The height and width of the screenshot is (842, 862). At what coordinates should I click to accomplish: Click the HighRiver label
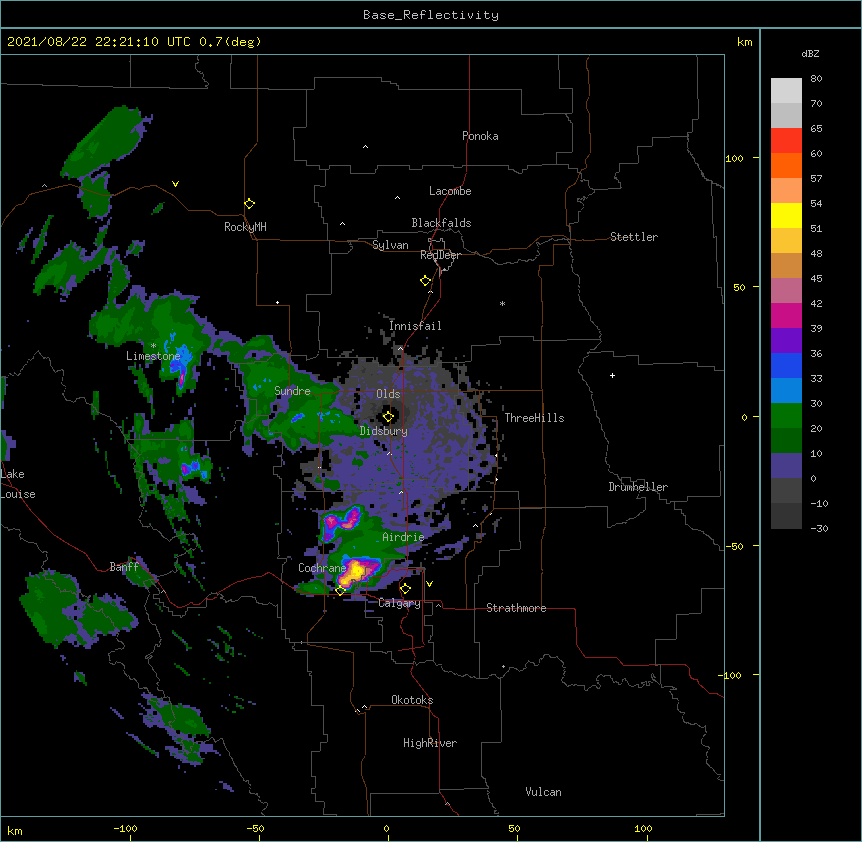[430, 743]
